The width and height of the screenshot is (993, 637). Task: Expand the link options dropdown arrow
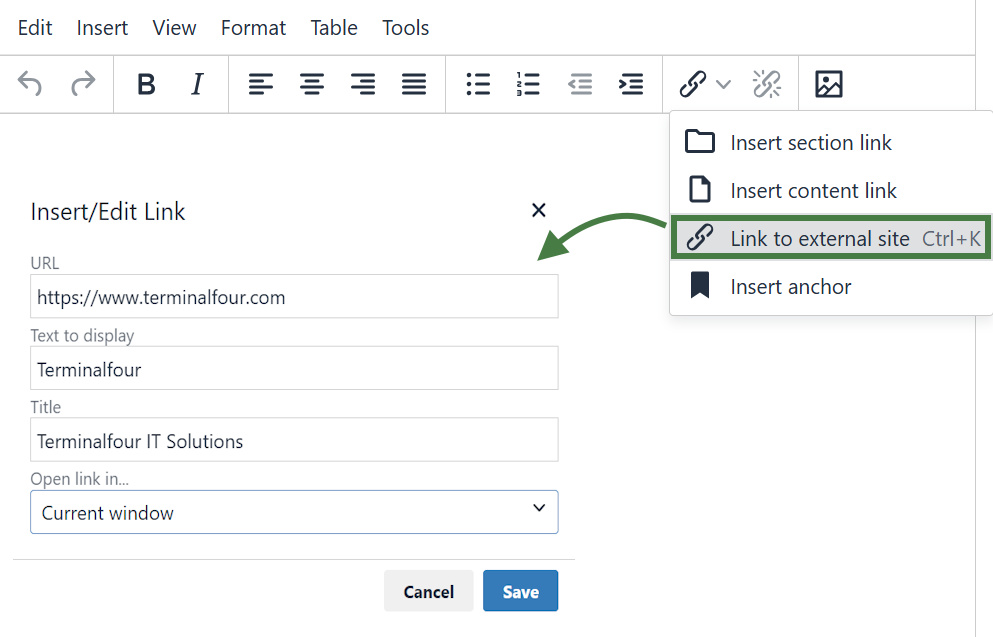point(724,85)
